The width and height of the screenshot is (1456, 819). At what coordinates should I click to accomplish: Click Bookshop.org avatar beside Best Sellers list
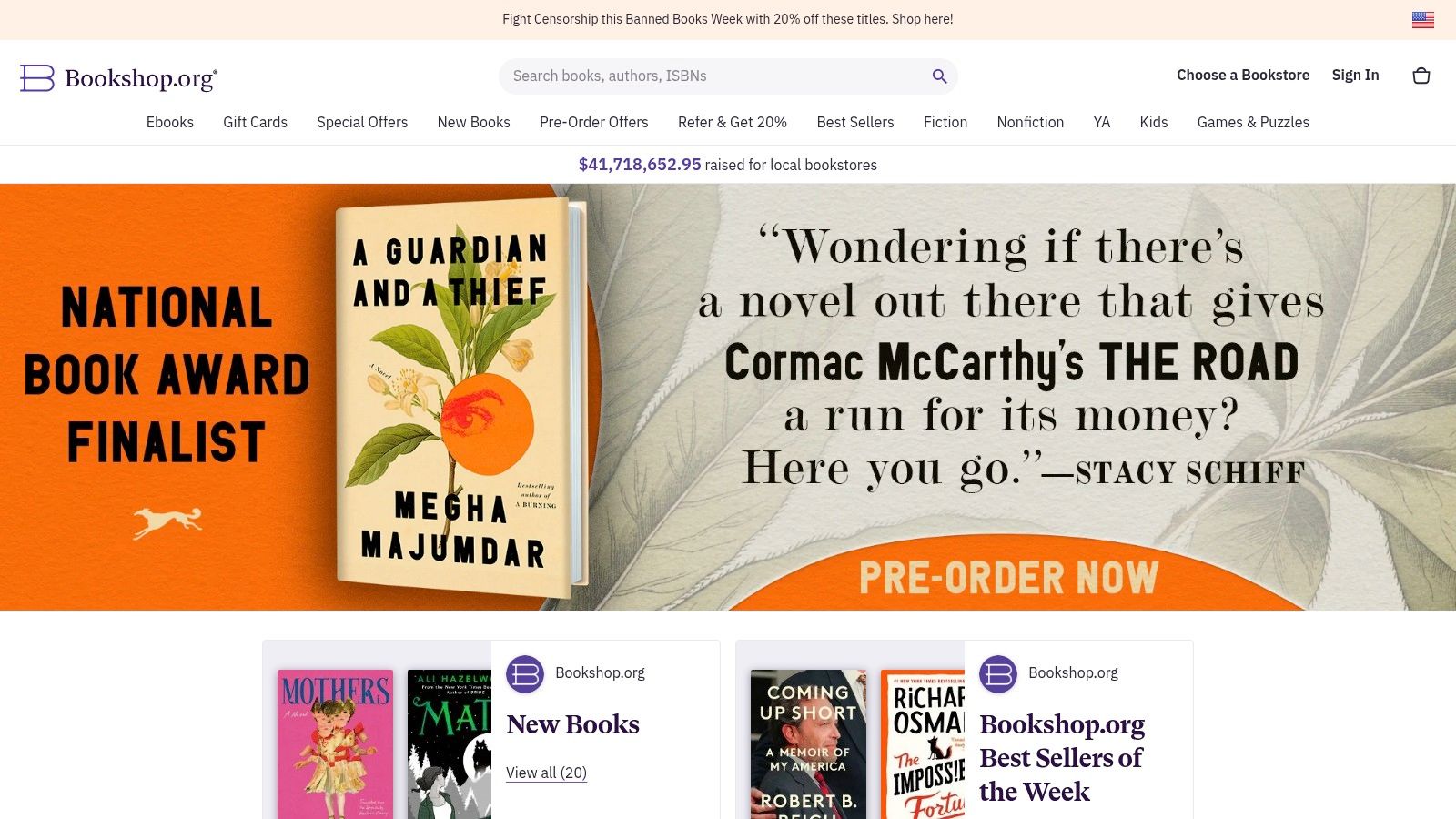[x=998, y=674]
